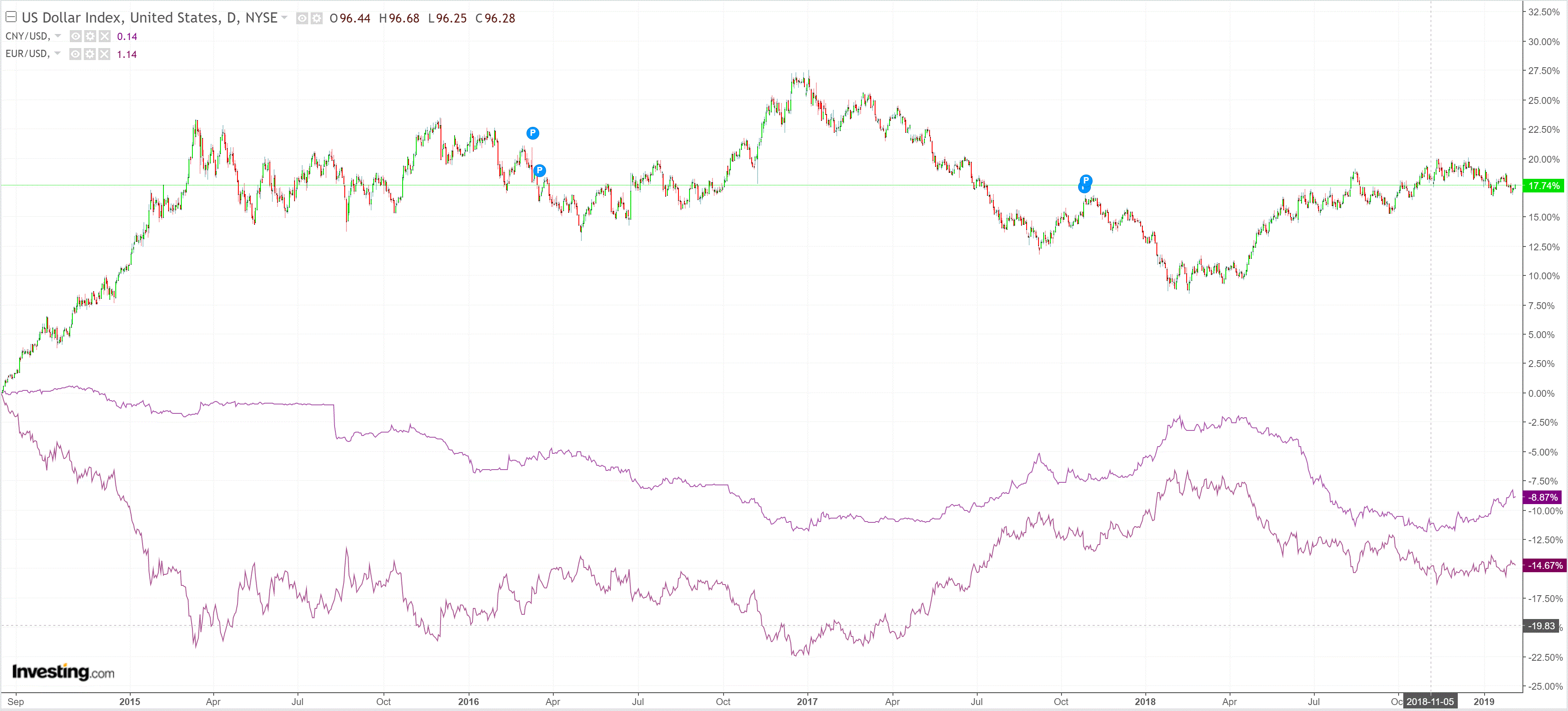Image resolution: width=1568 pixels, height=711 pixels.
Task: Remove the EUR/USD comparison series
Action: pyautogui.click(x=105, y=54)
